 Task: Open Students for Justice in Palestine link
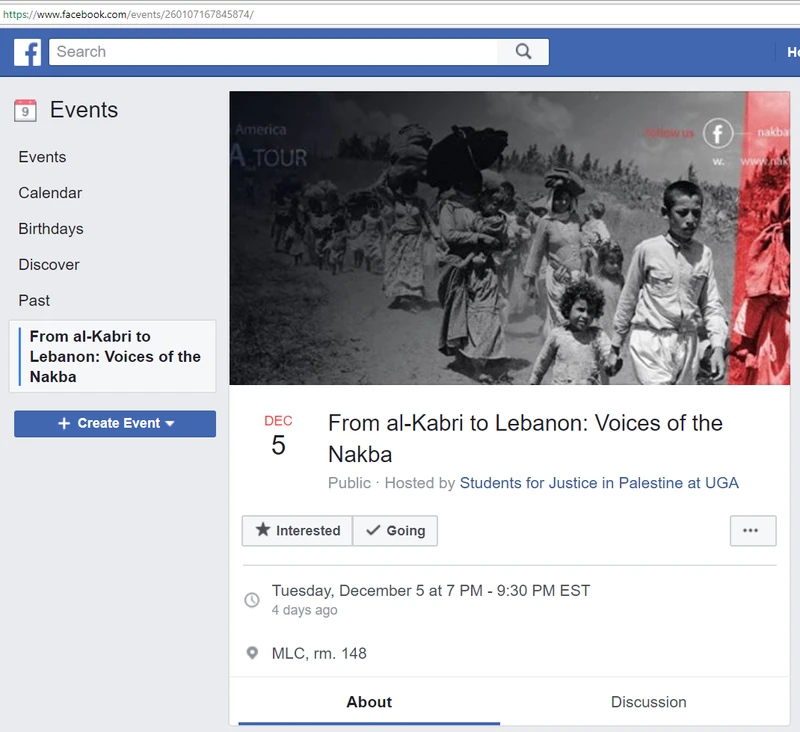(x=599, y=483)
